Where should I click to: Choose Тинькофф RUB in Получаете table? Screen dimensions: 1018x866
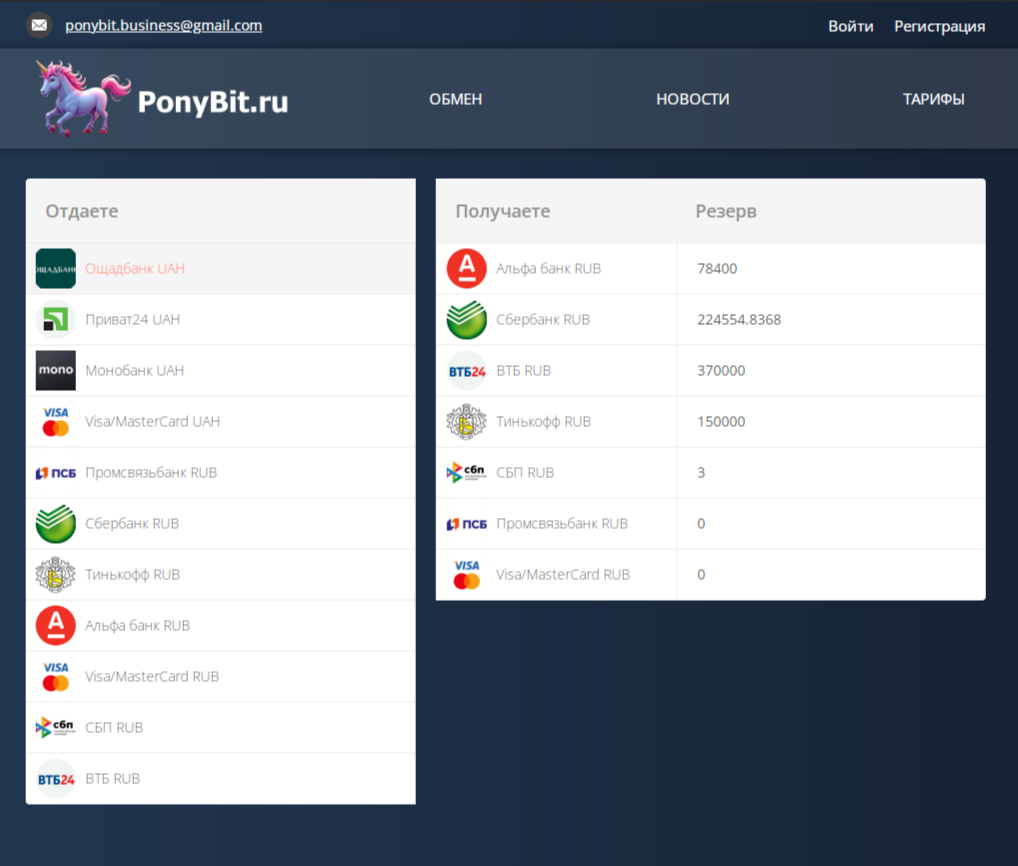(x=543, y=421)
